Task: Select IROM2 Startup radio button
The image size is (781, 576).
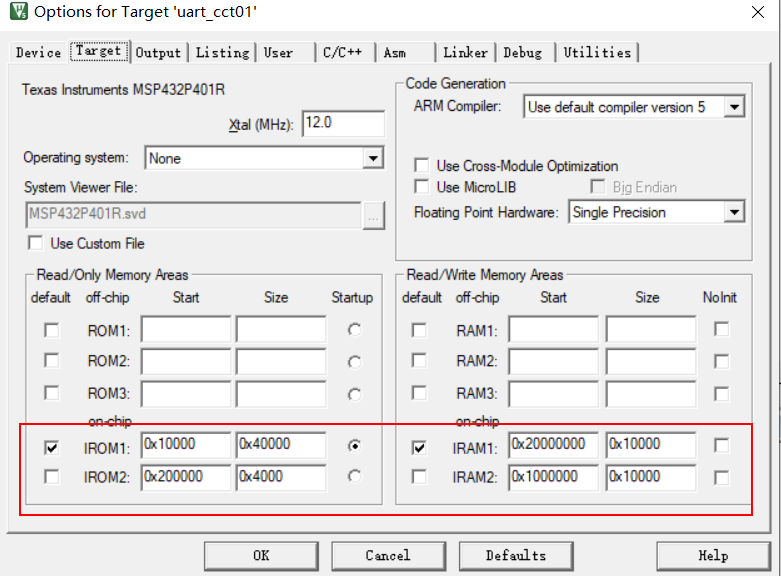Action: [x=355, y=476]
